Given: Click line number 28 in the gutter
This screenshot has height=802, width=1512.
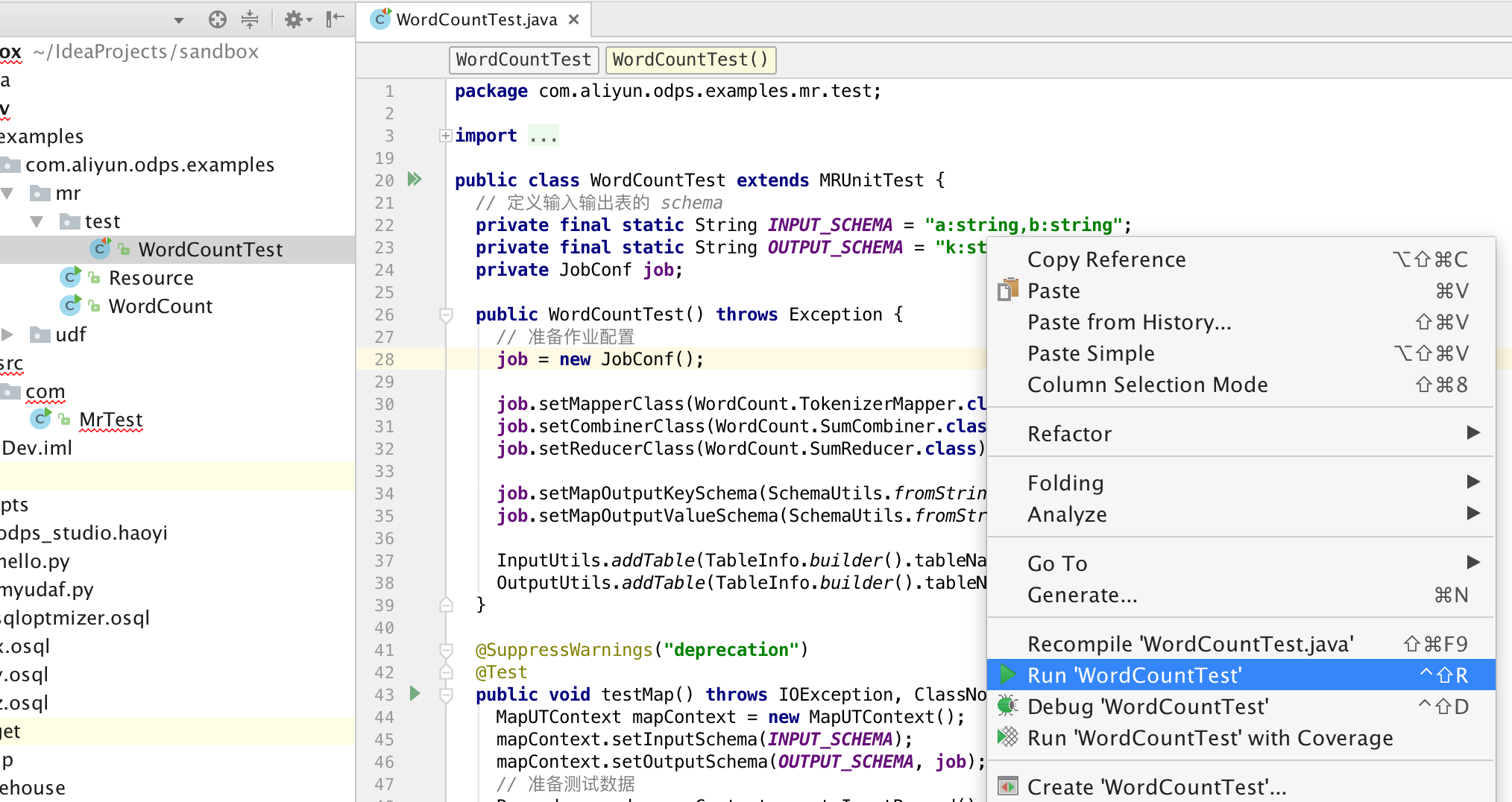Looking at the screenshot, I should [384, 359].
